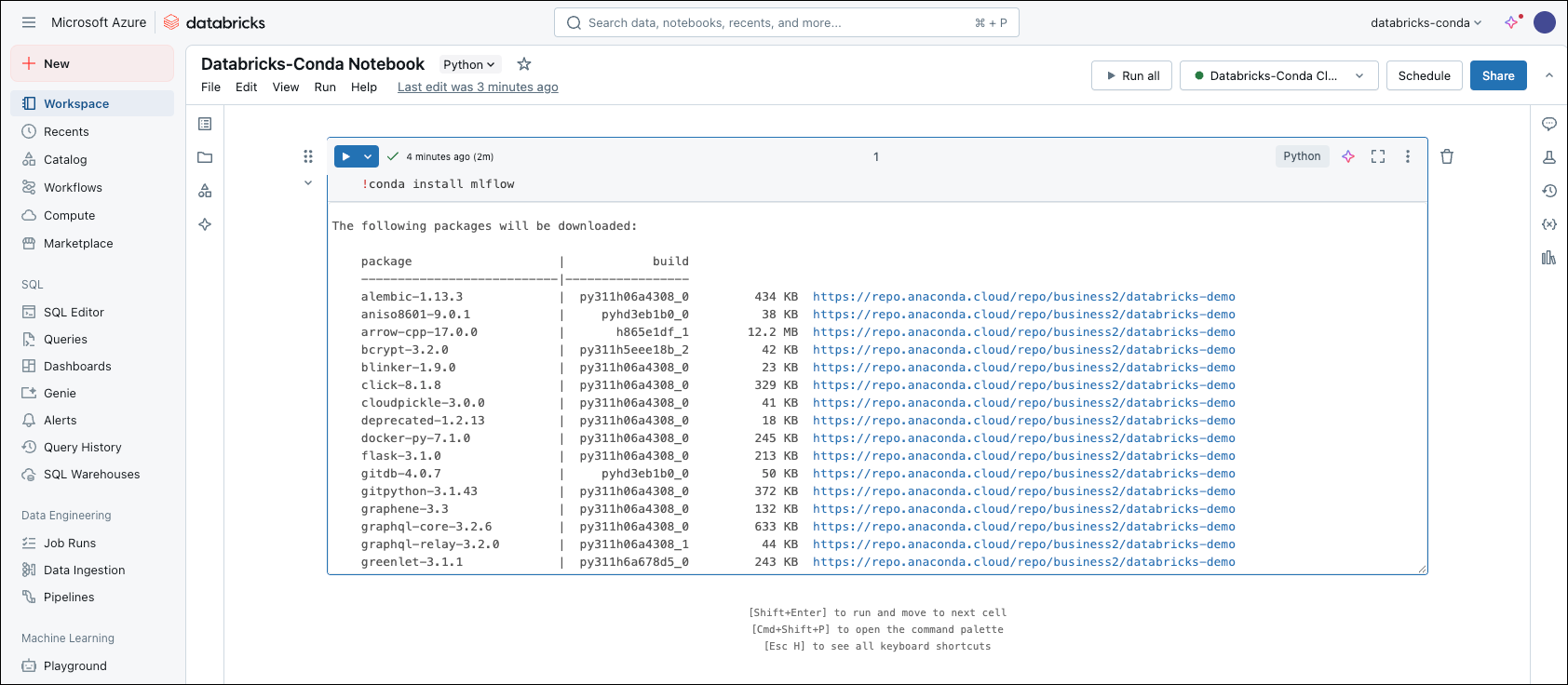Open the File menu

coord(211,87)
